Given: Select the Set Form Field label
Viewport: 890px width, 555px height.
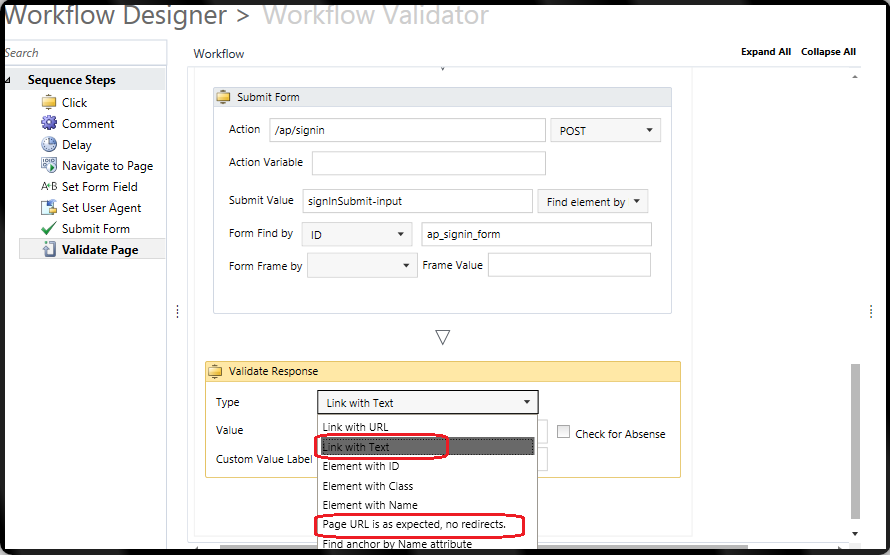Looking at the screenshot, I should coord(99,187).
